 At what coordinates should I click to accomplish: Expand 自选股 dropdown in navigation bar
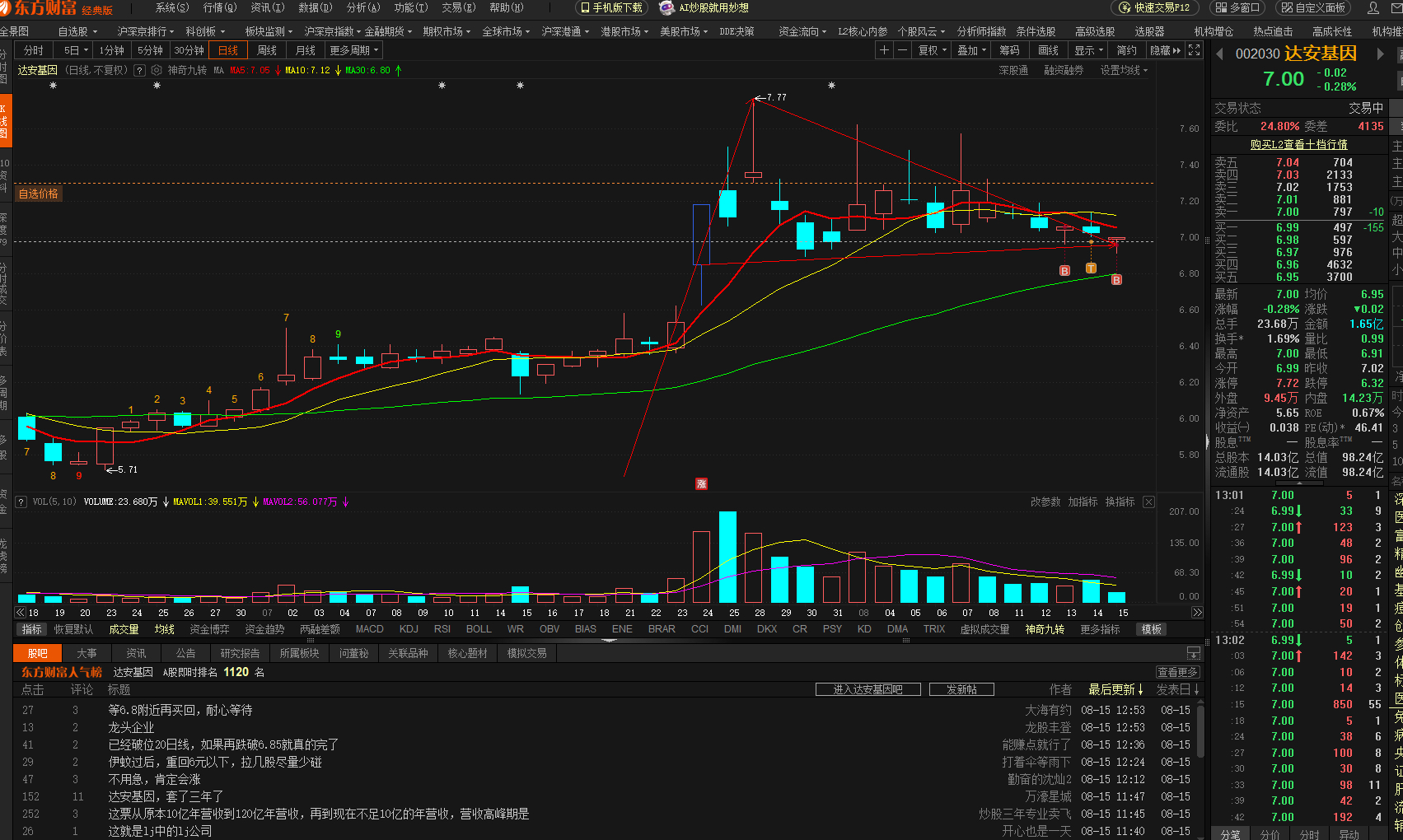[77, 31]
